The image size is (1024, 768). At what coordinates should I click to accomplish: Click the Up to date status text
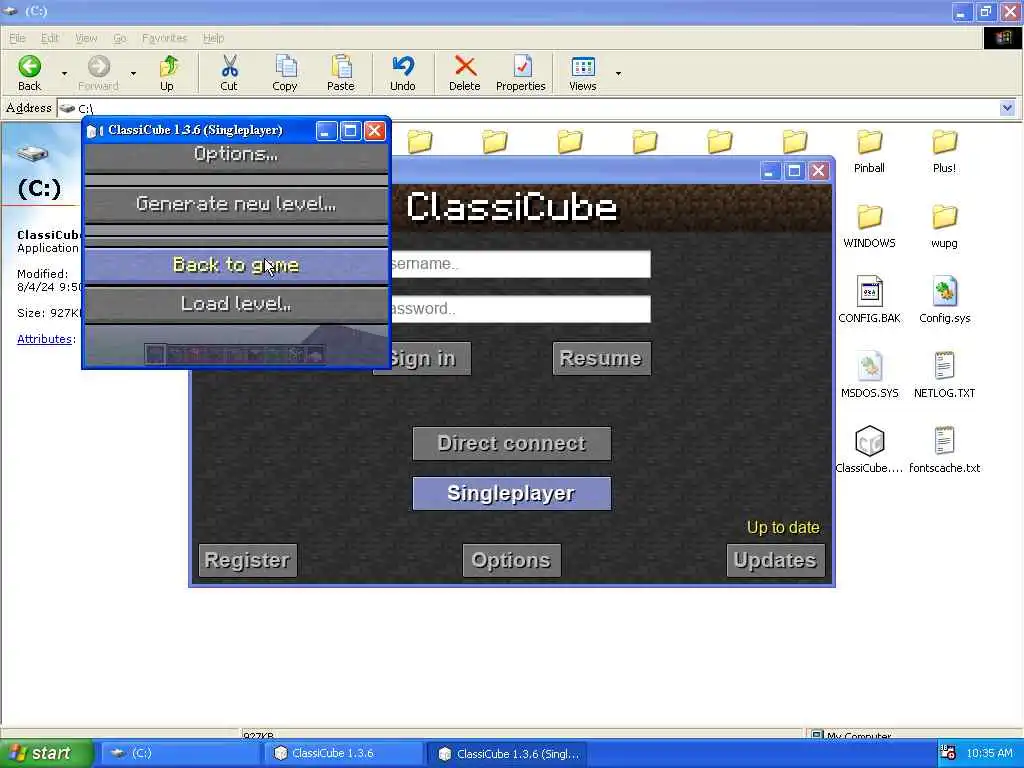pos(783,528)
